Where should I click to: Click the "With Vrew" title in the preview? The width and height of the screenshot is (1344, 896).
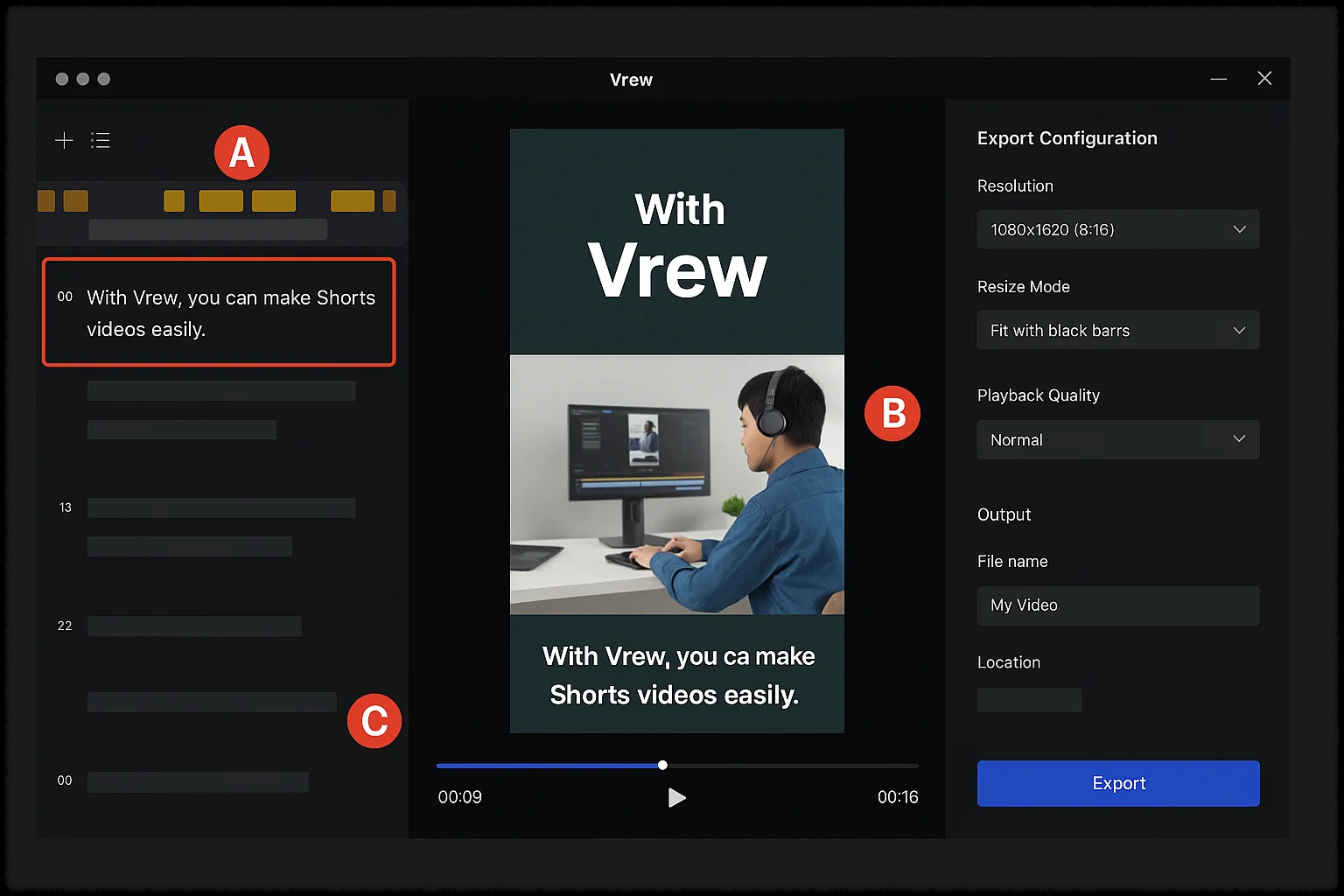pos(678,246)
